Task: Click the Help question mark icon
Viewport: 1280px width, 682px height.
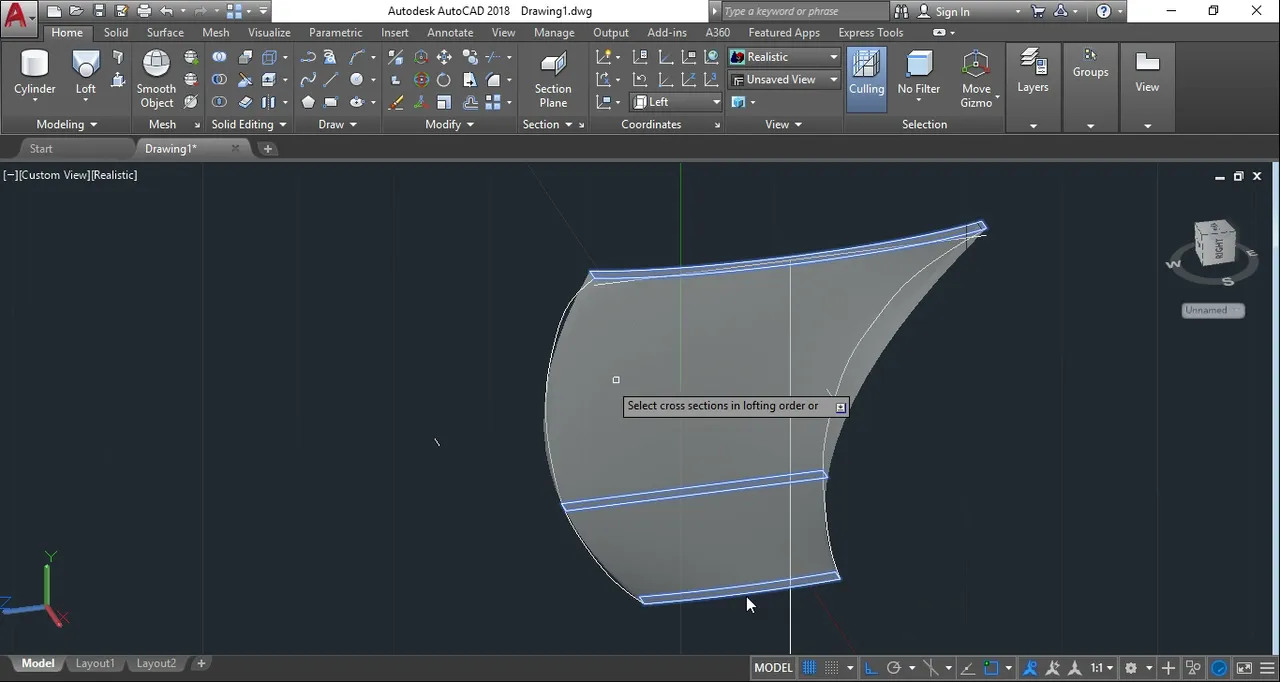Action: [x=1104, y=11]
